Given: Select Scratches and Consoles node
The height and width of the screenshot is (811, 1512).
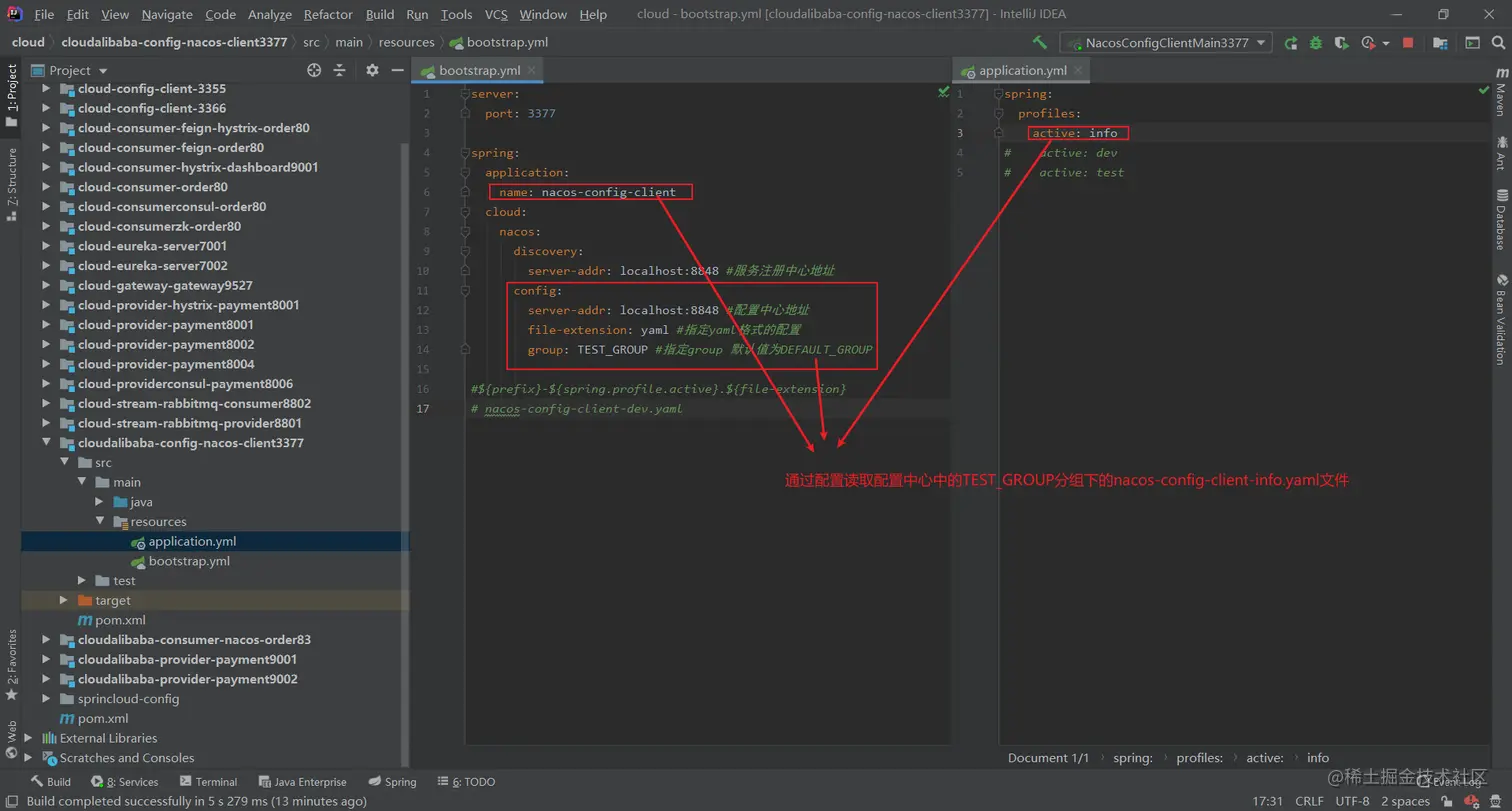Looking at the screenshot, I should coord(127,758).
